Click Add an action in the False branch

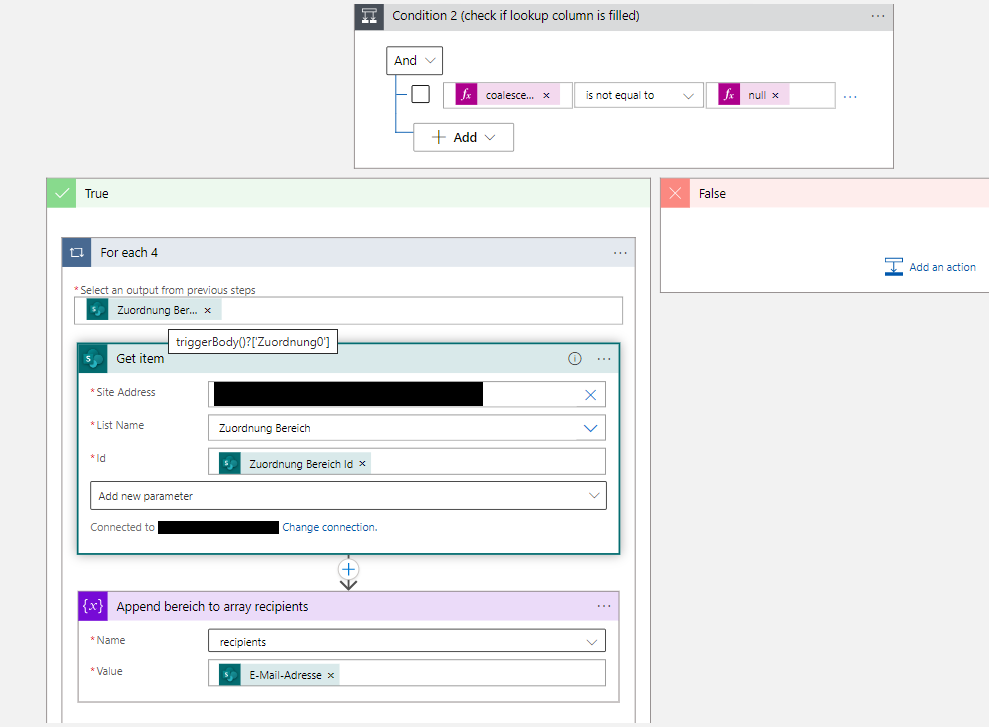click(x=930, y=267)
